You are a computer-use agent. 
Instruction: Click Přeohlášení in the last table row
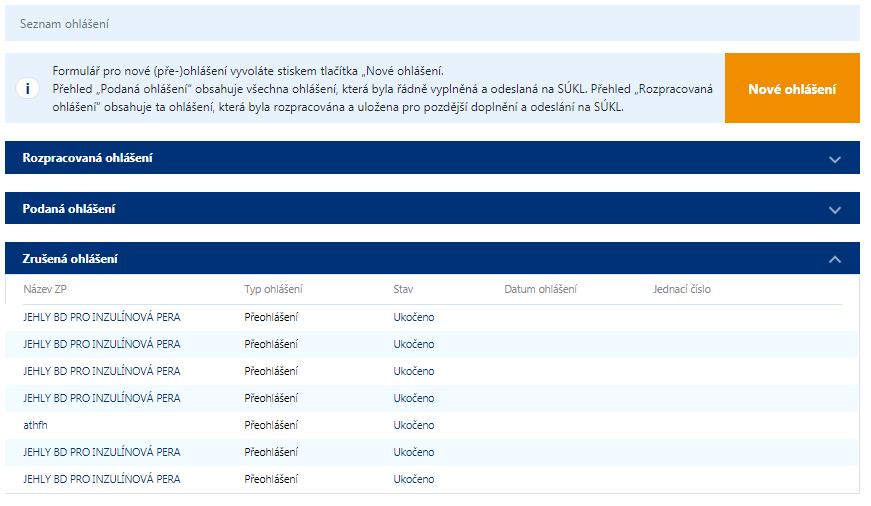271,479
